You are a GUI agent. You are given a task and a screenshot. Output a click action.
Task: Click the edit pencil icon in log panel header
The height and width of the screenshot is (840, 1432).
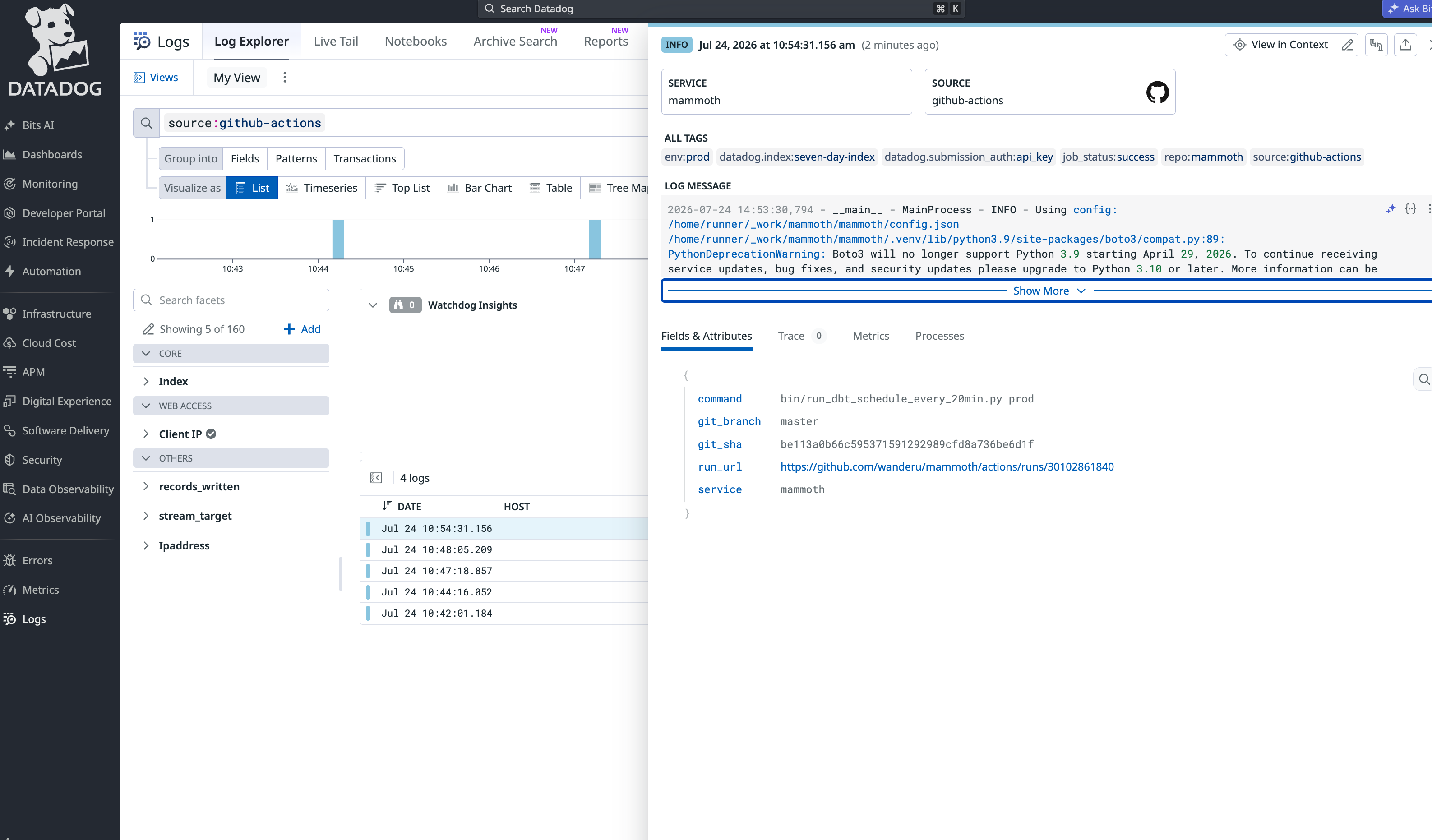(1347, 45)
